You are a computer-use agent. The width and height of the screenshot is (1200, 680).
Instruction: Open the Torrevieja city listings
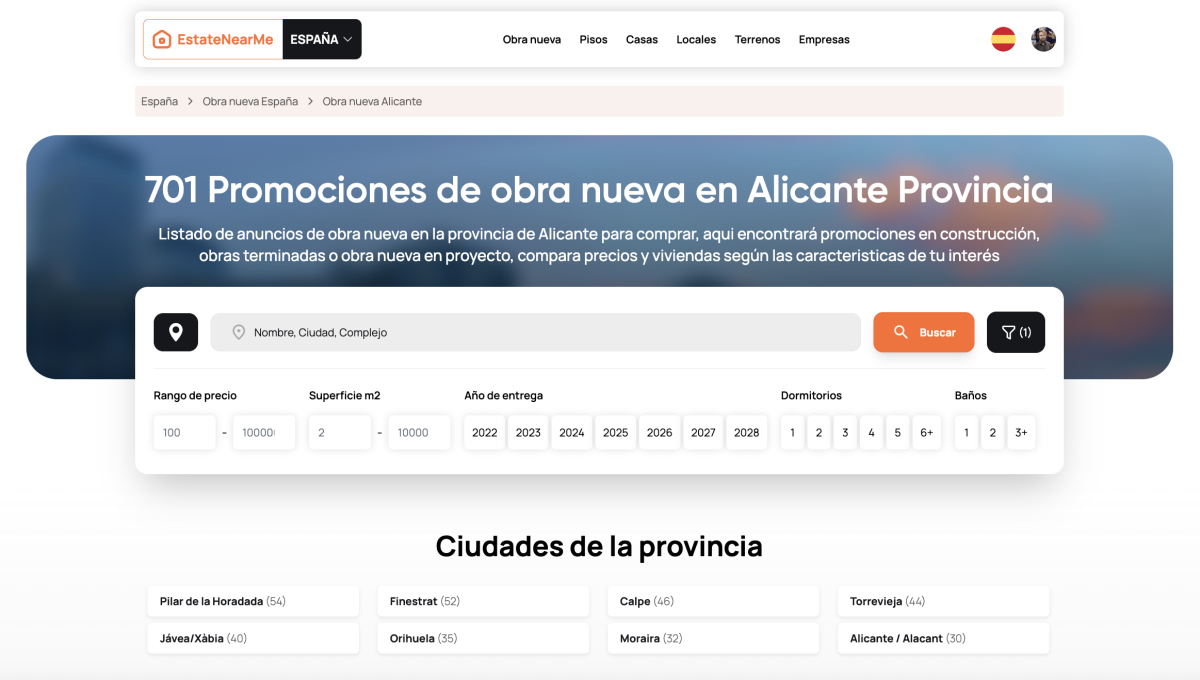(942, 601)
